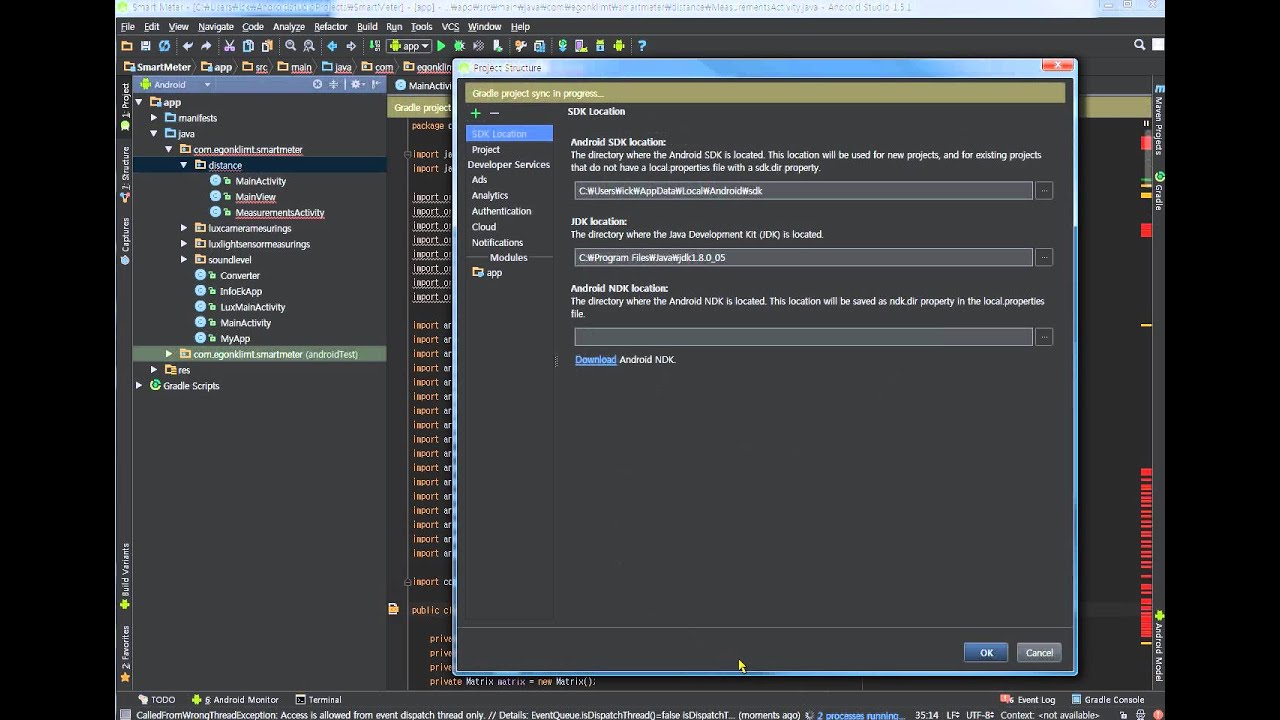Open the Refactor menu

click(331, 27)
